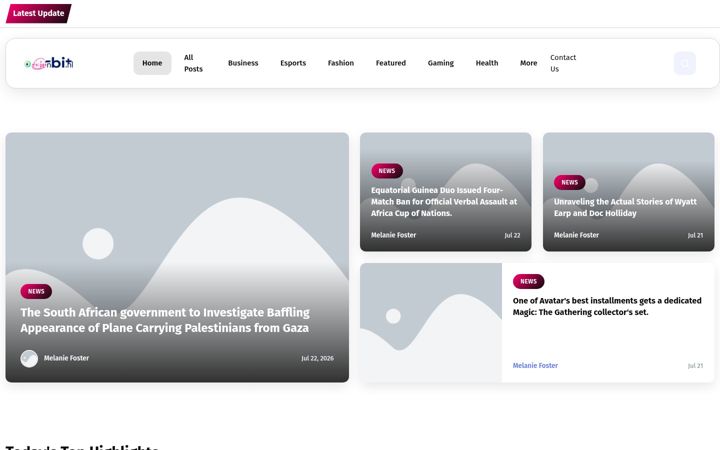Go to the Home menu item
720x450 pixels.
(x=152, y=63)
